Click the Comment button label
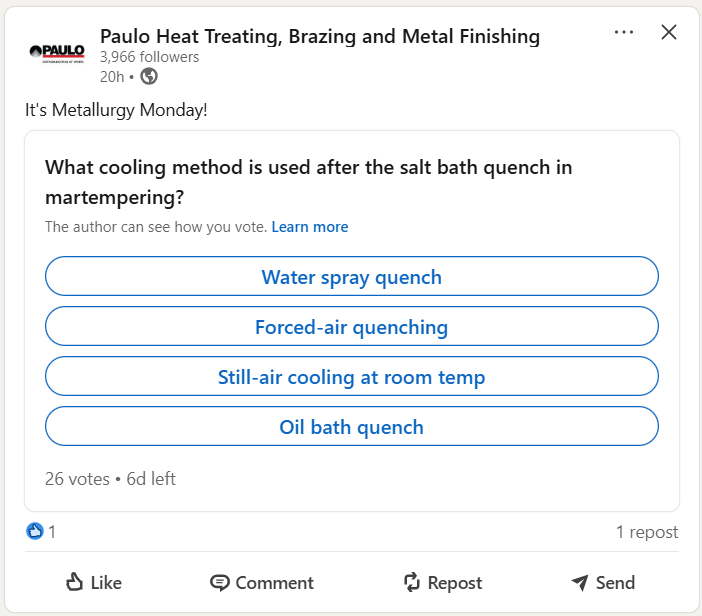This screenshot has width=702, height=616. pyautogui.click(x=274, y=583)
